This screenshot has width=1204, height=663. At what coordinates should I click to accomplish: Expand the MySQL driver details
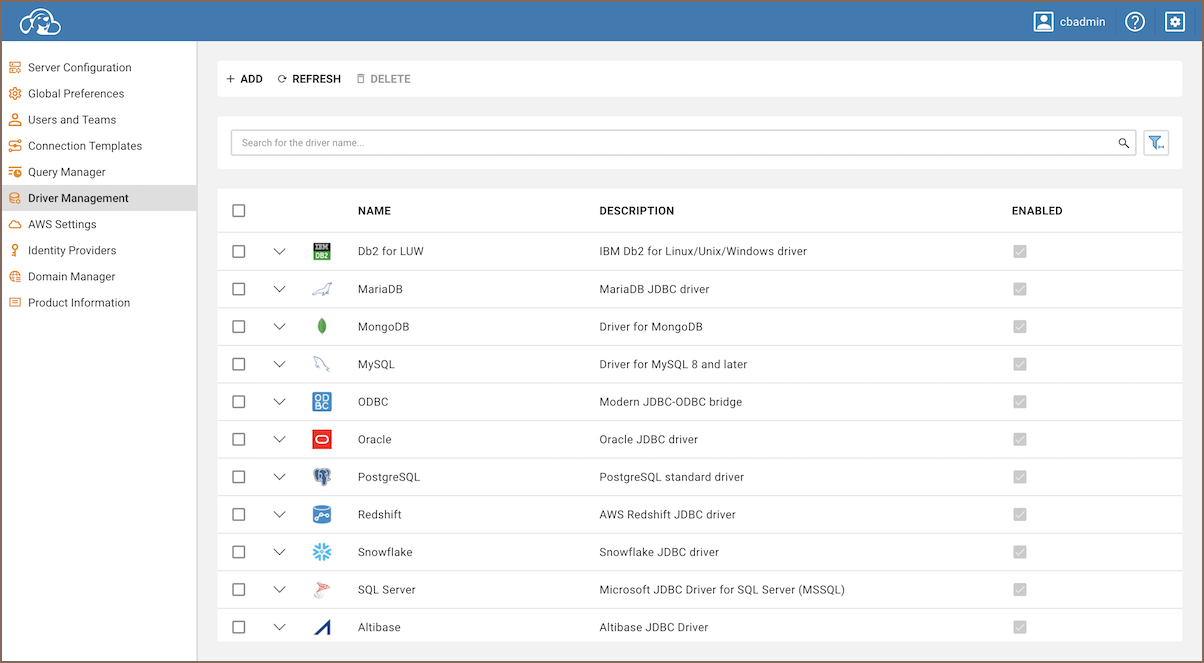click(x=280, y=364)
